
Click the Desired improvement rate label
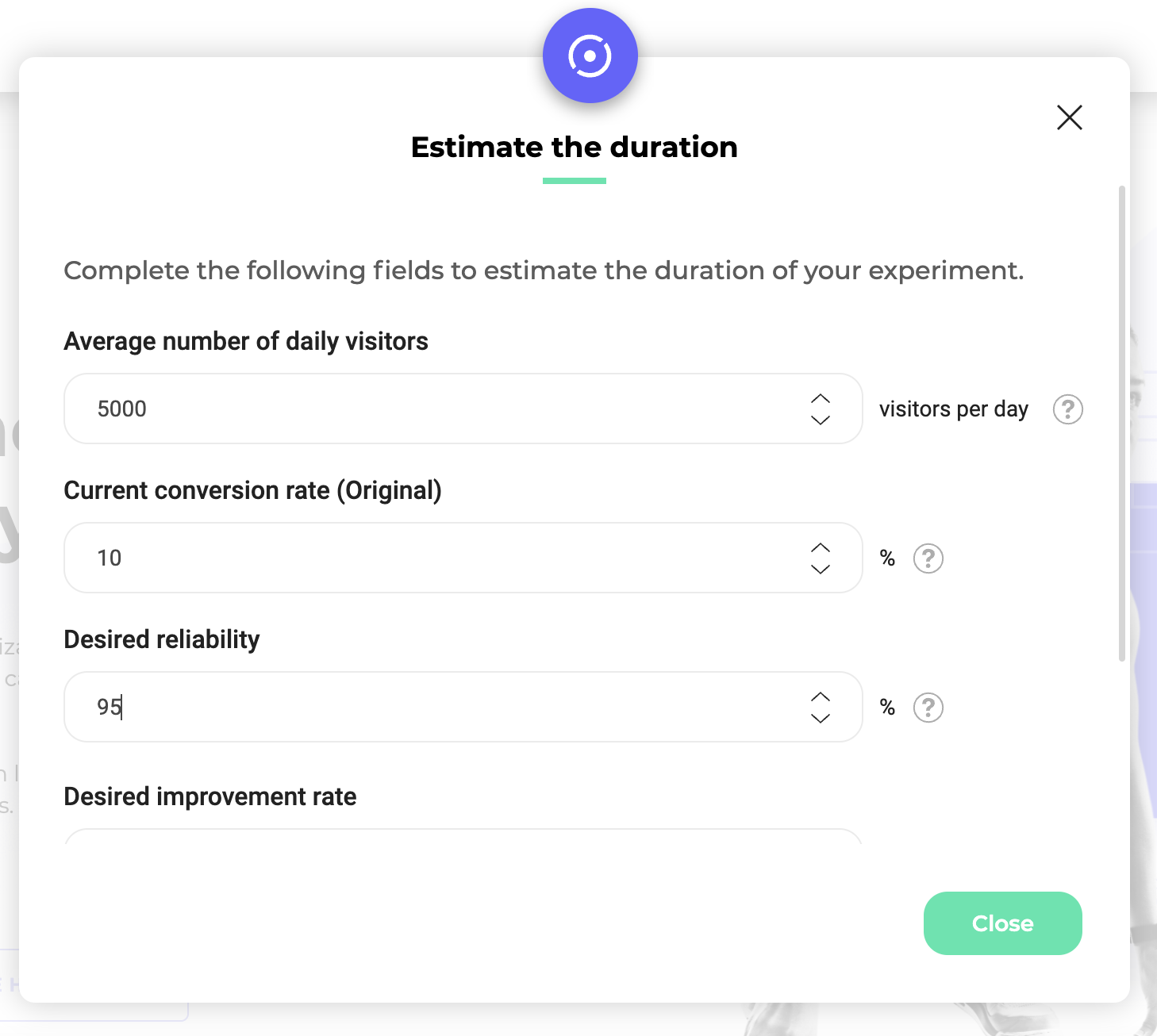pos(210,796)
